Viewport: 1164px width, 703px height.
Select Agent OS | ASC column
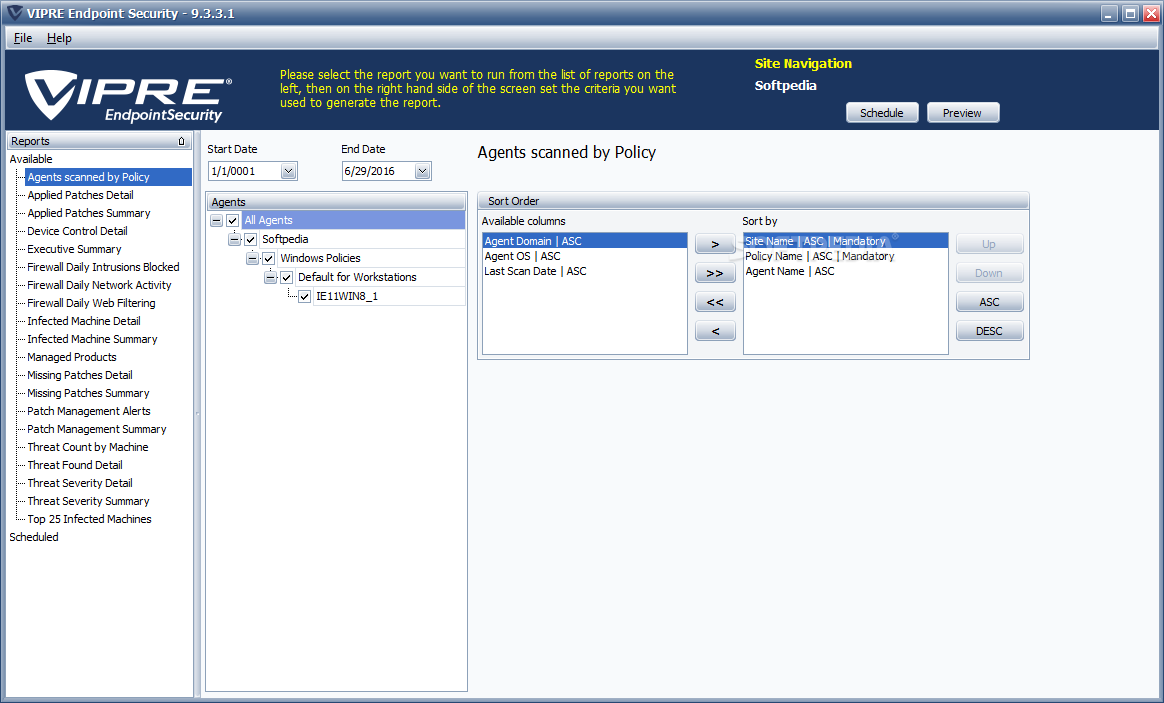(x=585, y=256)
